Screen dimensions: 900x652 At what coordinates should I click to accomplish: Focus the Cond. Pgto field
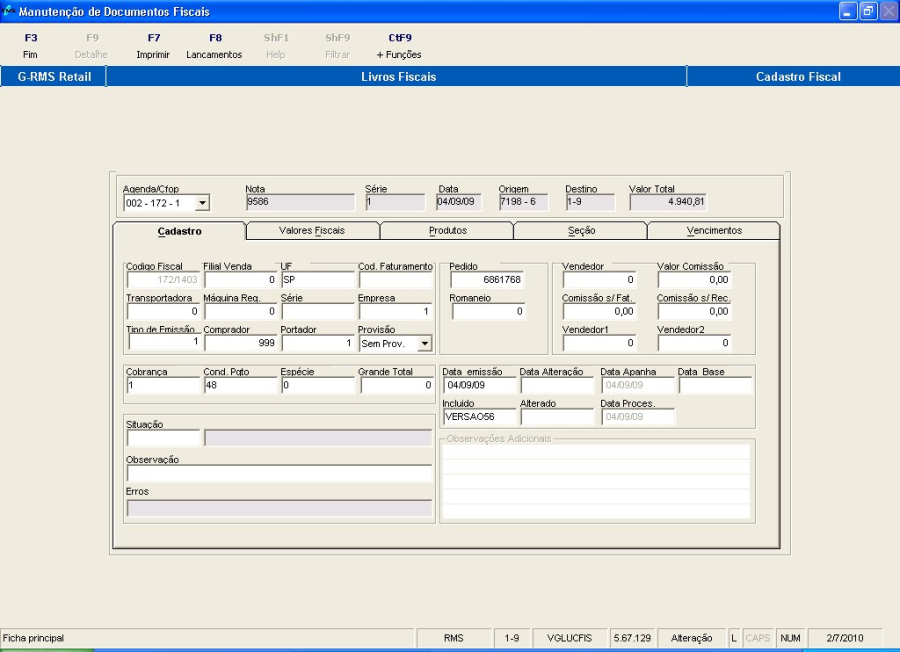click(239, 386)
